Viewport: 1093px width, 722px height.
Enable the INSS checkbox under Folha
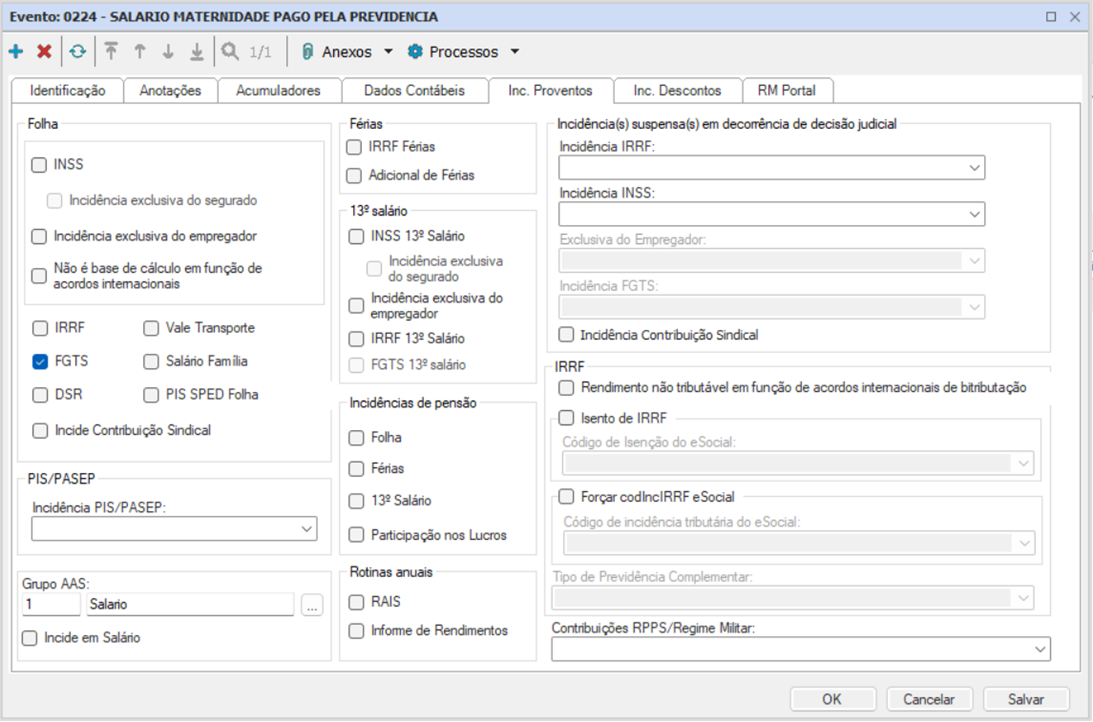pyautogui.click(x=40, y=164)
